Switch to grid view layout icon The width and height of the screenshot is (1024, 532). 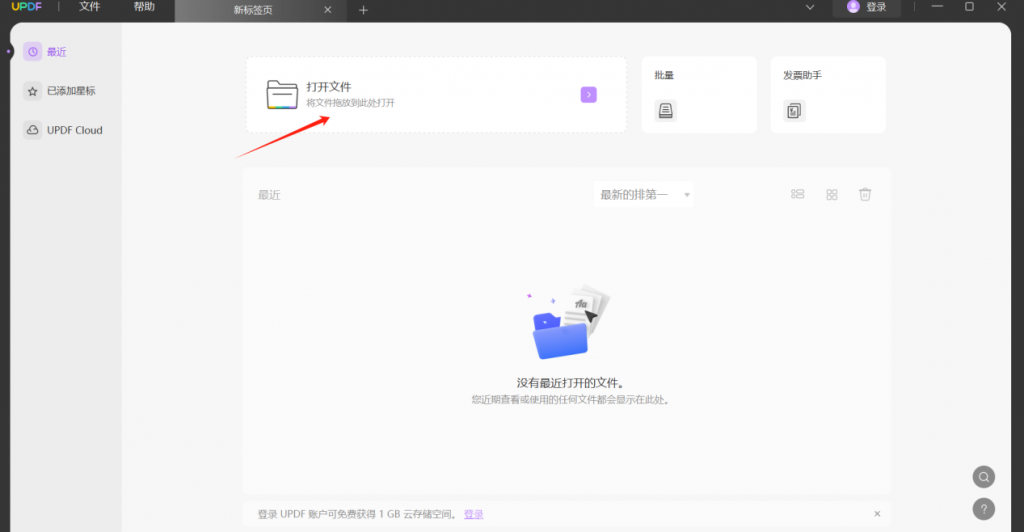(831, 194)
